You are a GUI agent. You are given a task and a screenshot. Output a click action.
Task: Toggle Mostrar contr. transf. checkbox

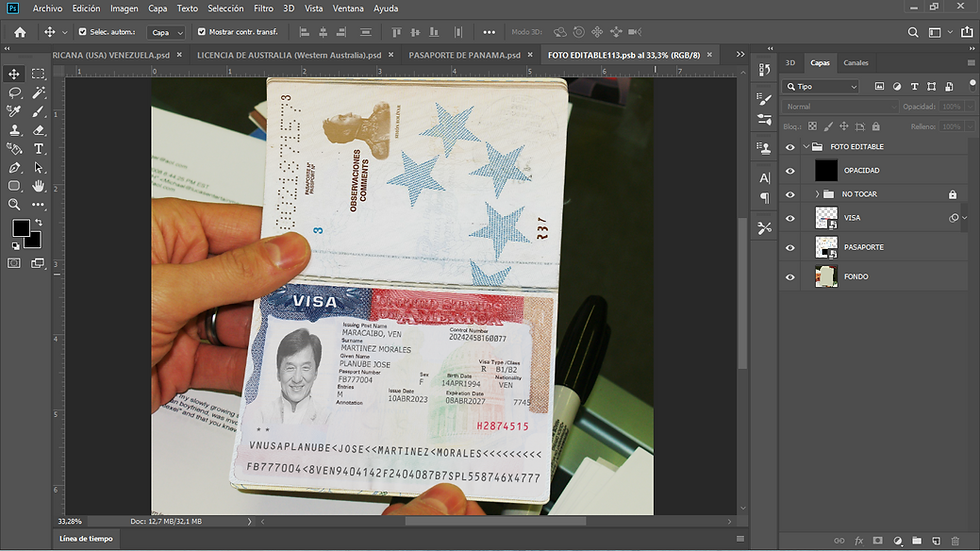[201, 31]
